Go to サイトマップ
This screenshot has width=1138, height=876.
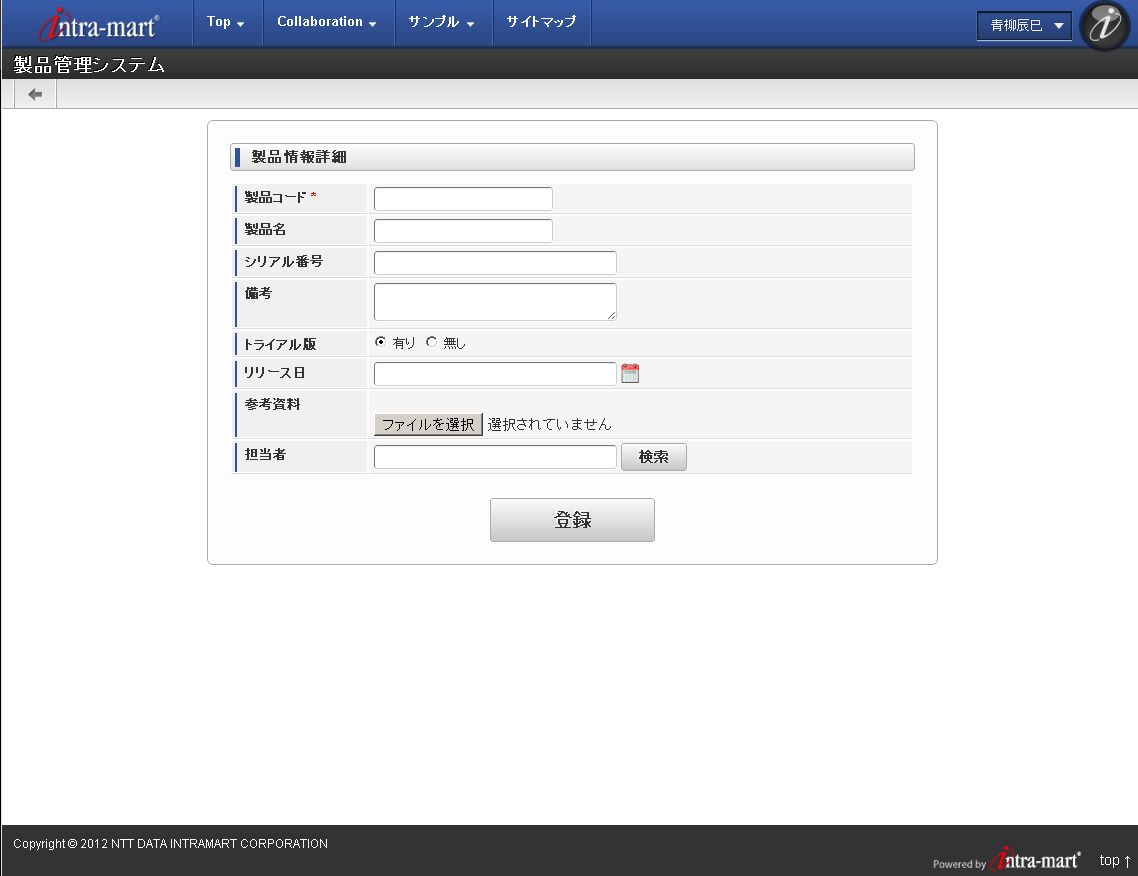(541, 22)
